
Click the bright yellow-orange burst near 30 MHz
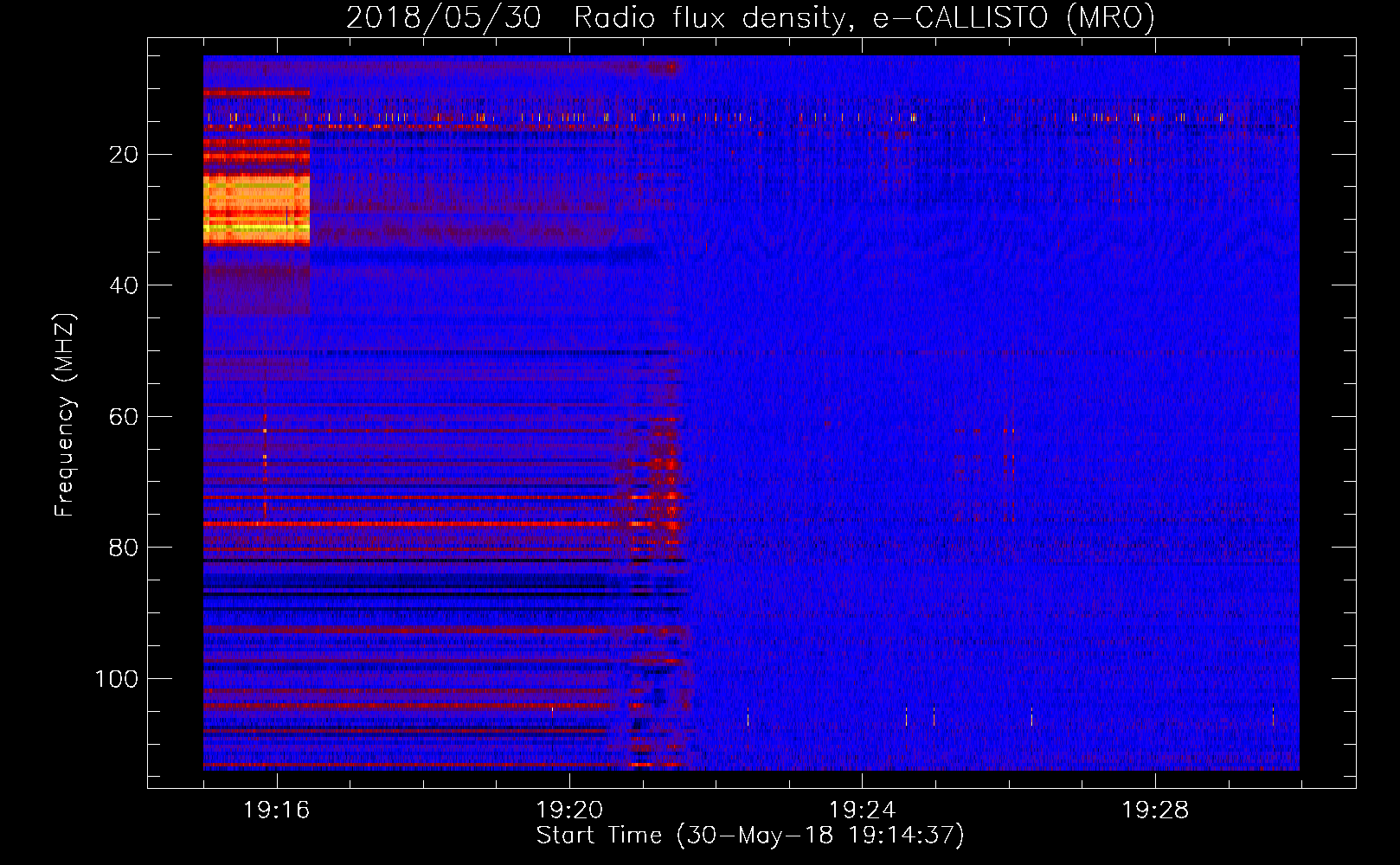tap(256, 208)
